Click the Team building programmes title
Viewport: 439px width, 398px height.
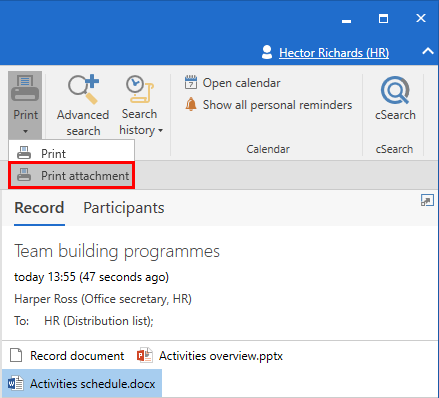click(x=117, y=251)
